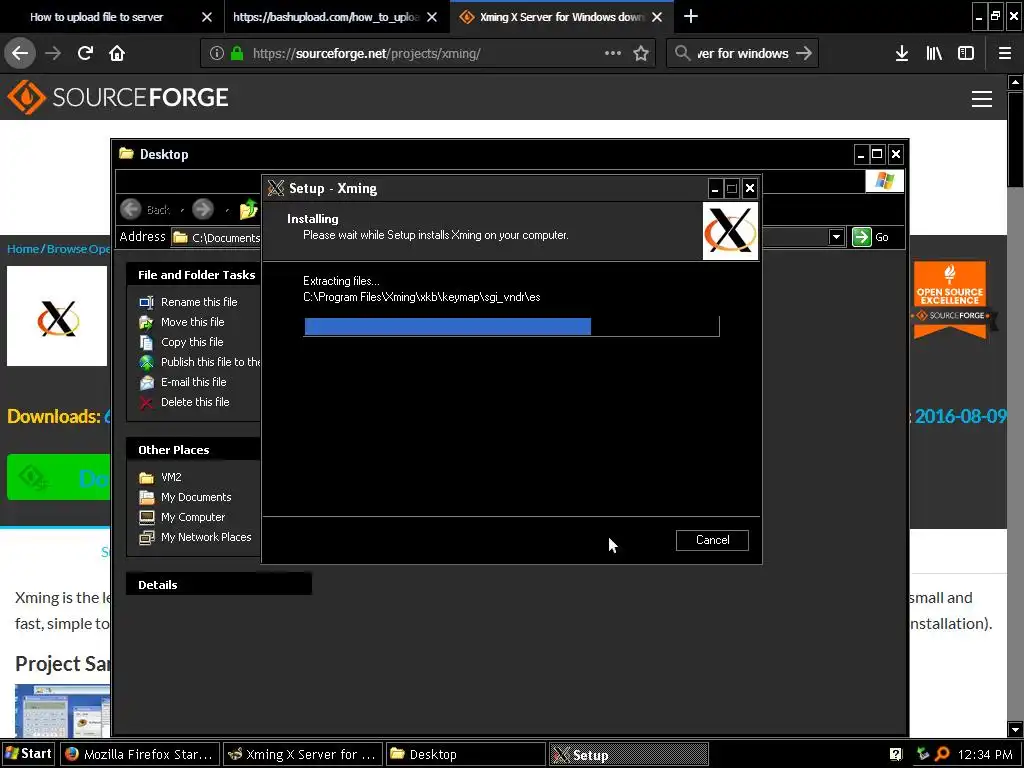The image size is (1024, 768).
Task: Open the Firefox hamburger menu
Action: 1004,53
